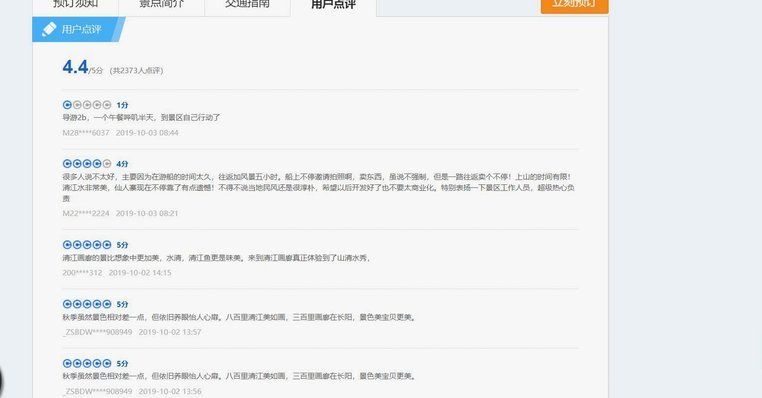
Task: Click the timestamp 2019-10-02 14:15
Action: pyautogui.click(x=140, y=273)
